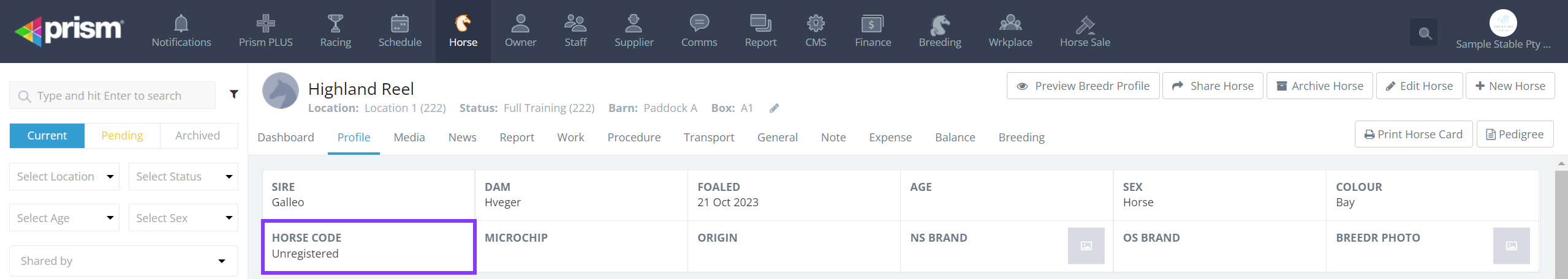Image resolution: width=1568 pixels, height=279 pixels.
Task: Click the Edit Horse button
Action: [1419, 86]
